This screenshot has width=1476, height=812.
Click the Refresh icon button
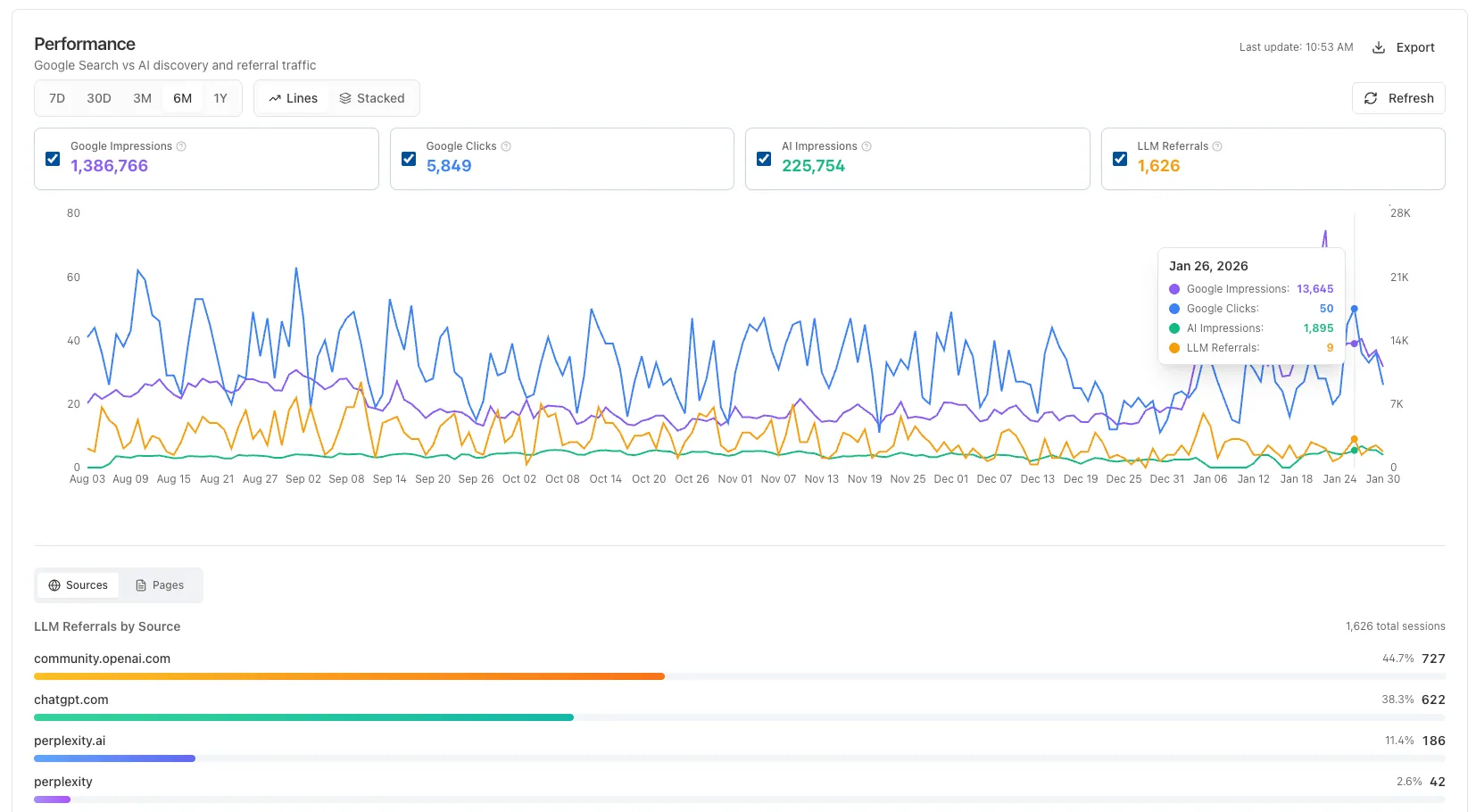1372,98
